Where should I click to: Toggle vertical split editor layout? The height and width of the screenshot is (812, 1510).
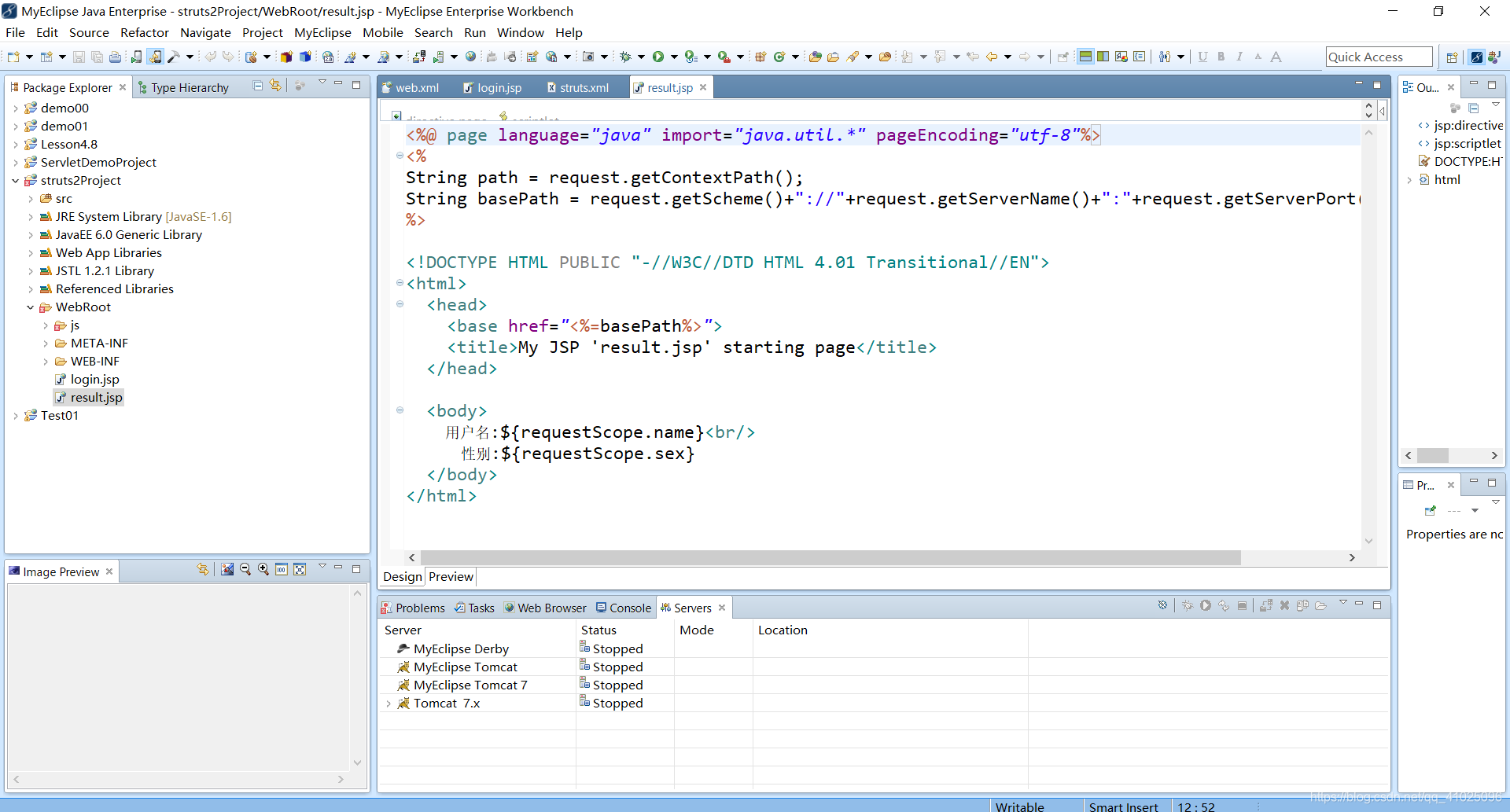pos(1103,57)
